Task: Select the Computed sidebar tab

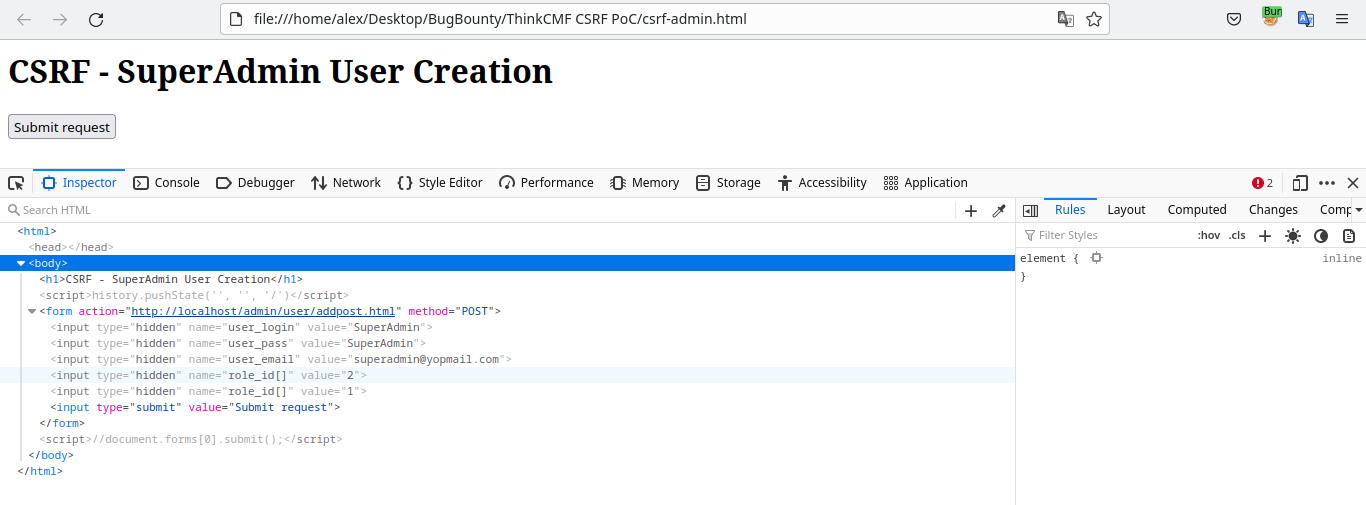Action: pyautogui.click(x=1197, y=210)
